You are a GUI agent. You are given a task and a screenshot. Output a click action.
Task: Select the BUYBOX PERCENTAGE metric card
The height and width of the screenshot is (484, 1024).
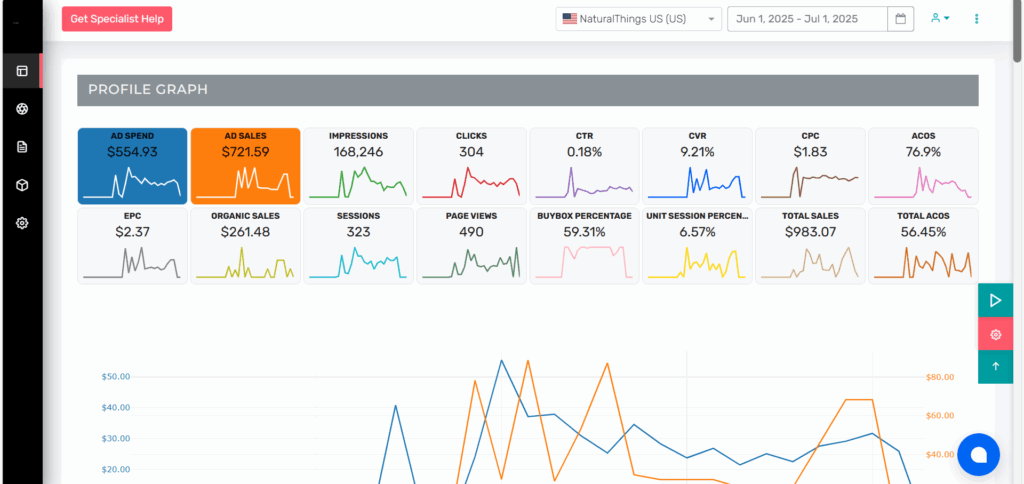pyautogui.click(x=584, y=246)
